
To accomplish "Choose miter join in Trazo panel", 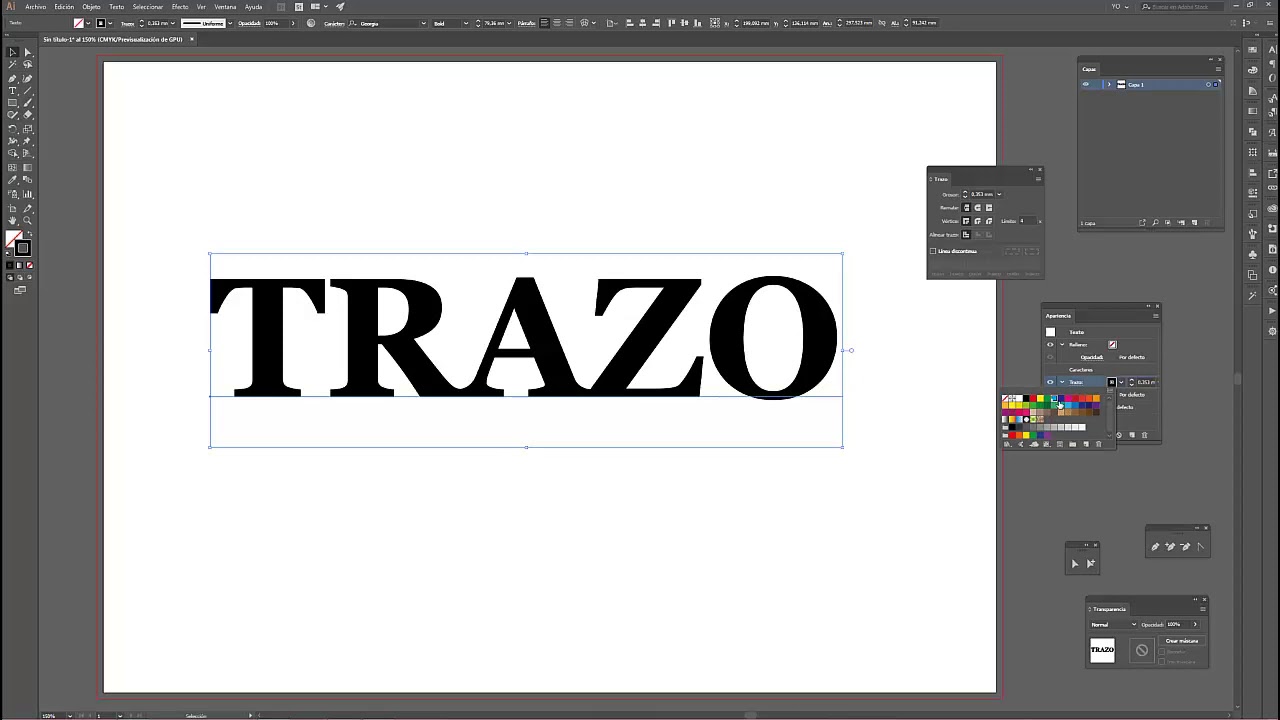I will [x=966, y=221].
